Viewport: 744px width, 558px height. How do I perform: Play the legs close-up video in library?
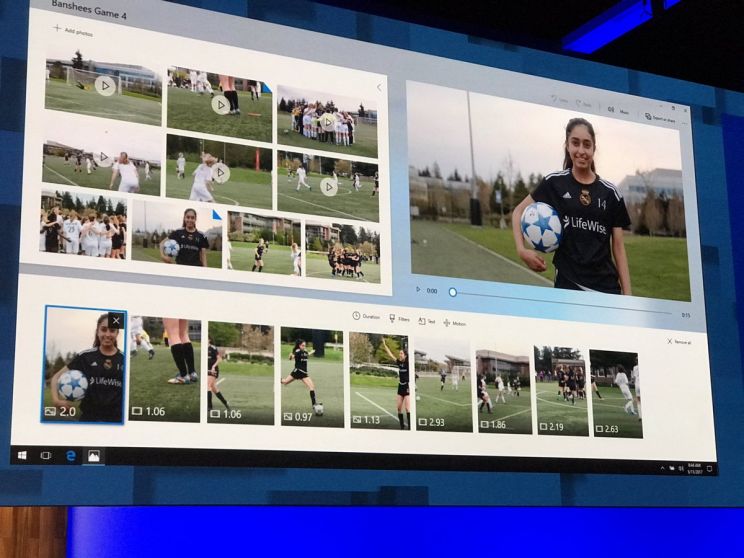coord(220,104)
